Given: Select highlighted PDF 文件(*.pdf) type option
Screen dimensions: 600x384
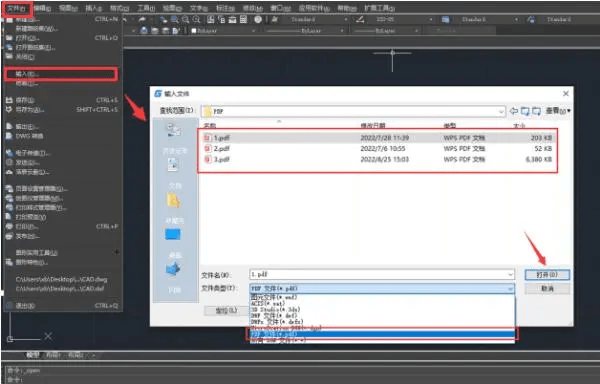Looking at the screenshot, I should (x=383, y=334).
